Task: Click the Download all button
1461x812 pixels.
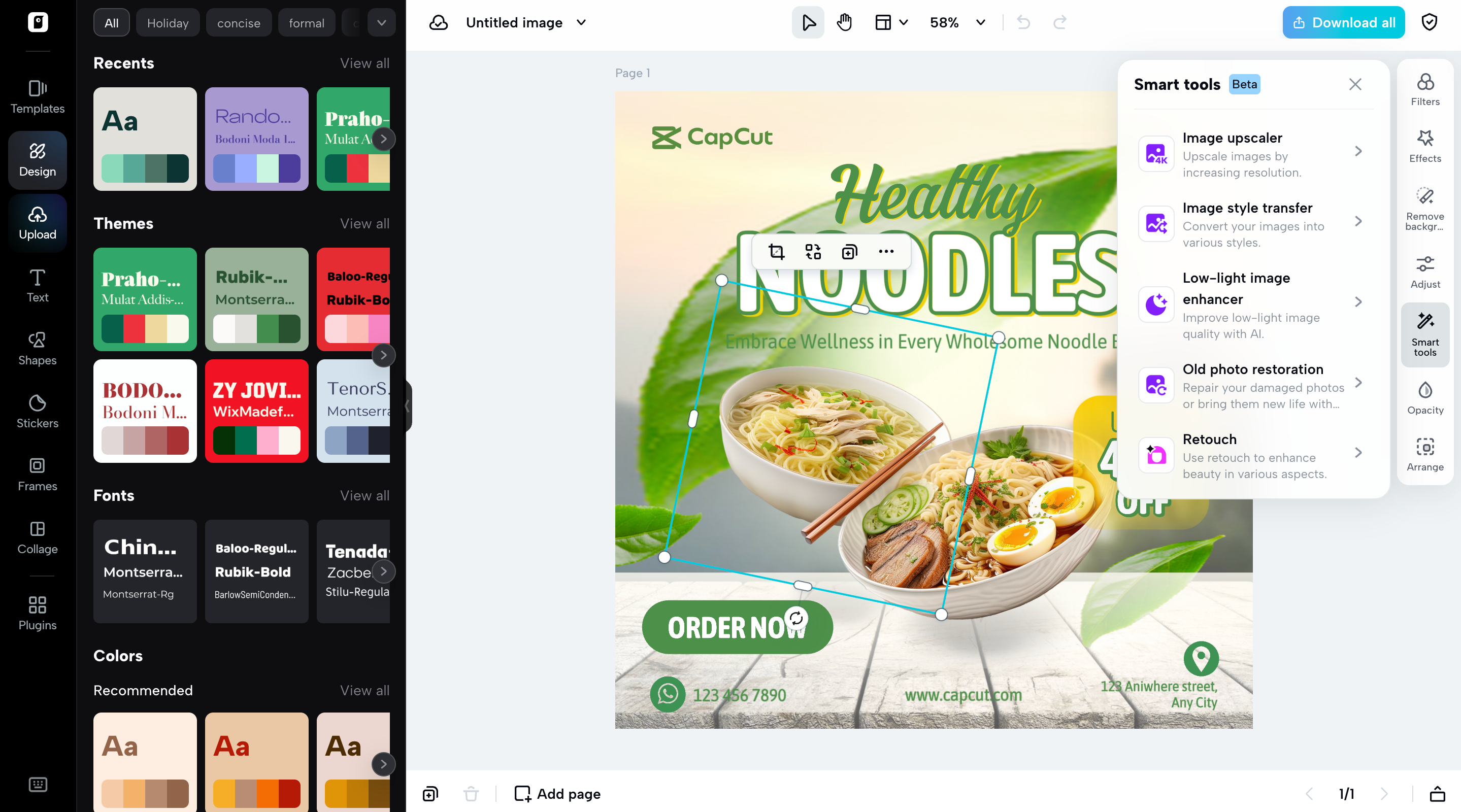Action: pos(1344,23)
